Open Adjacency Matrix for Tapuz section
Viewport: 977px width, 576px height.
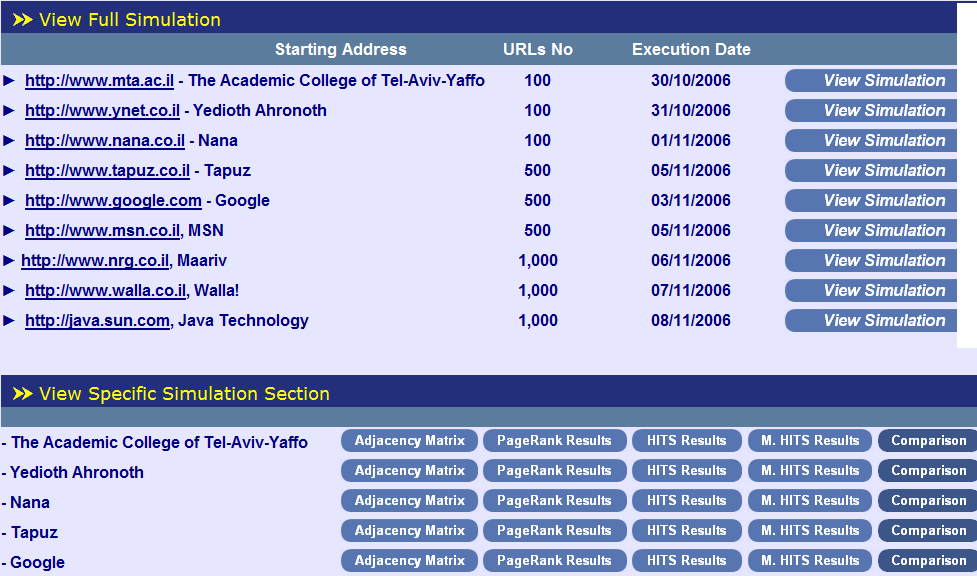[409, 530]
